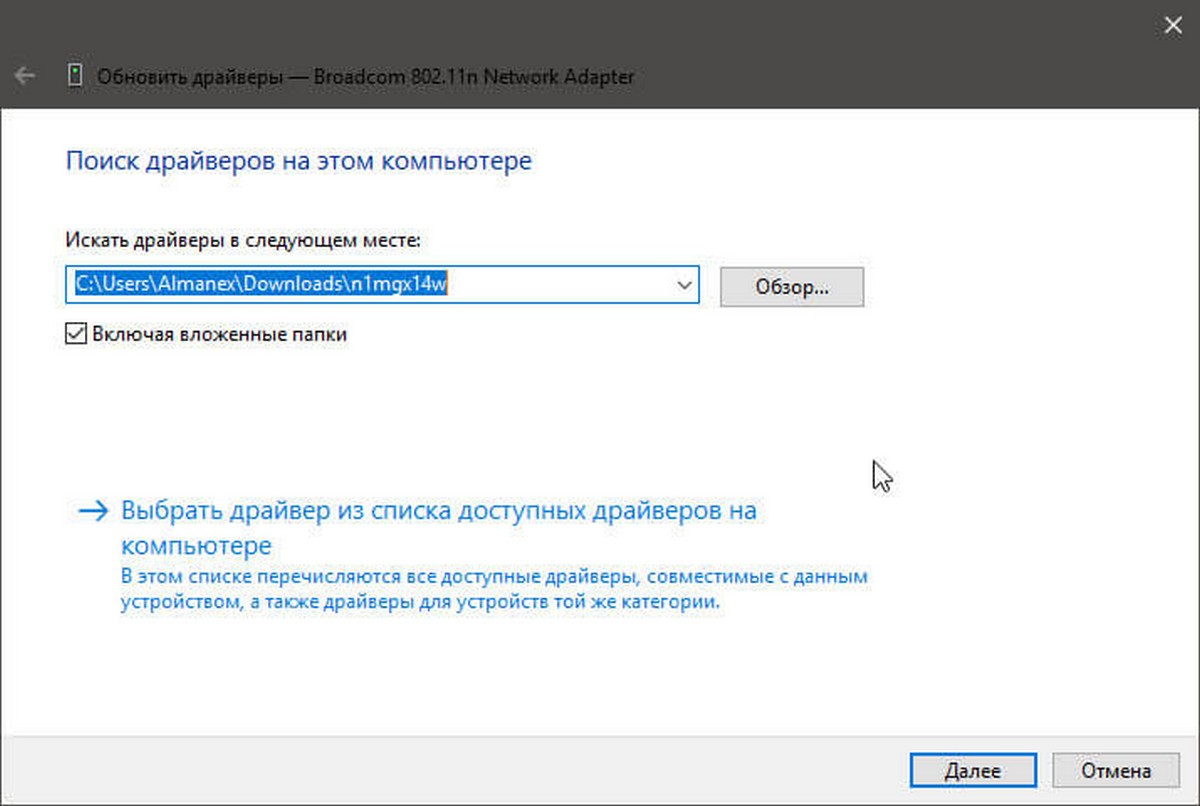Open Выбрать драйвер из списка доступных драйверов
The width and height of the screenshot is (1200, 806).
point(438,511)
